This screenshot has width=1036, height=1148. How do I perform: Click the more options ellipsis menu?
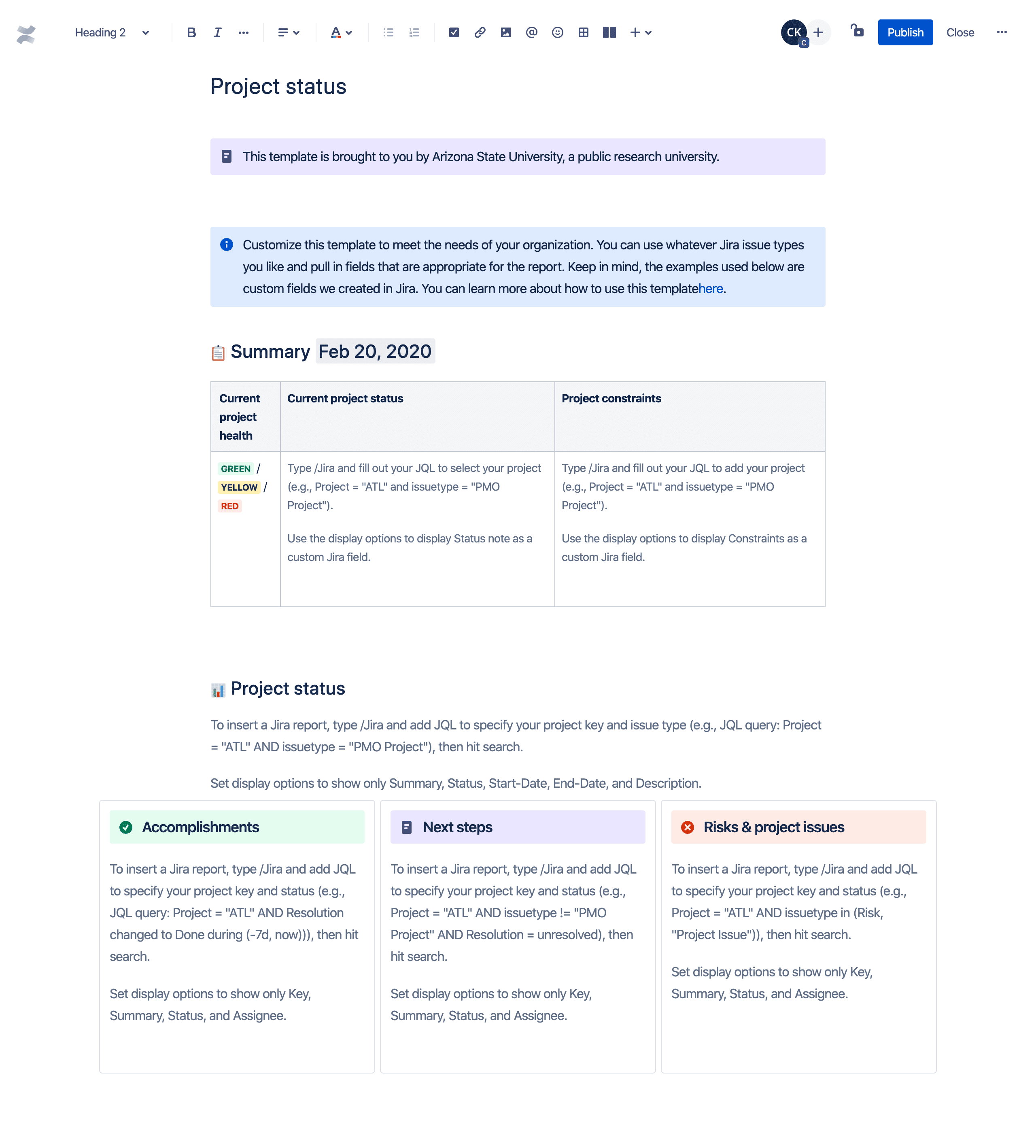click(x=1002, y=32)
